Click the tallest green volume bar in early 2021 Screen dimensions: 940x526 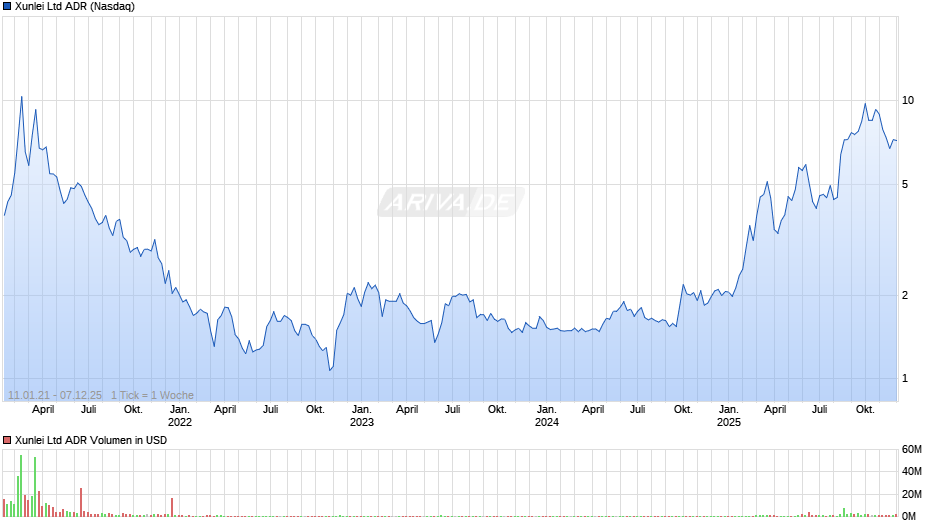(21, 486)
